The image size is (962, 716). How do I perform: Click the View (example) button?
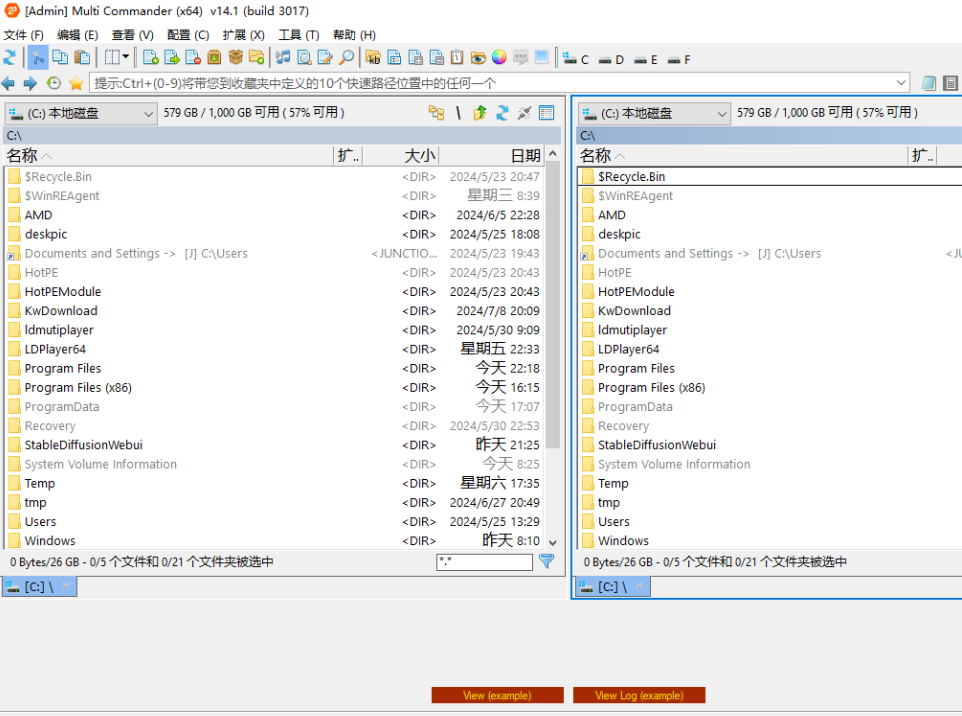point(497,695)
